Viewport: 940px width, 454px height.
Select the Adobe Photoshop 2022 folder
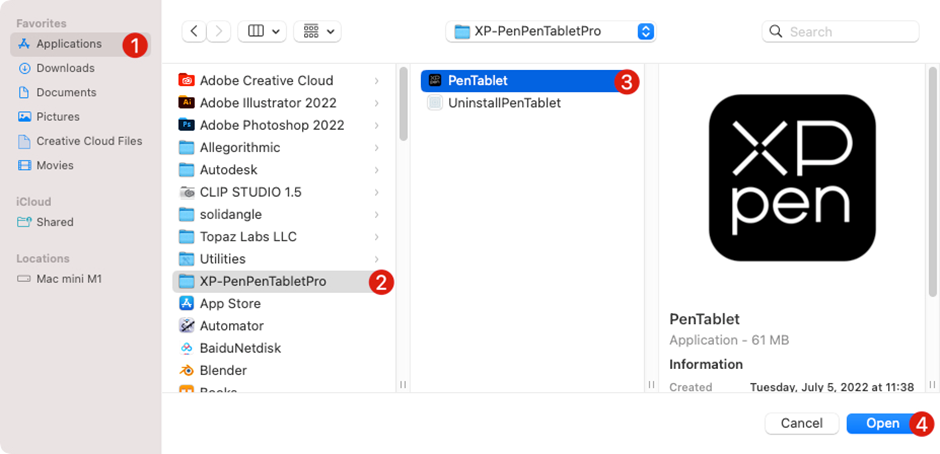pyautogui.click(x=271, y=125)
